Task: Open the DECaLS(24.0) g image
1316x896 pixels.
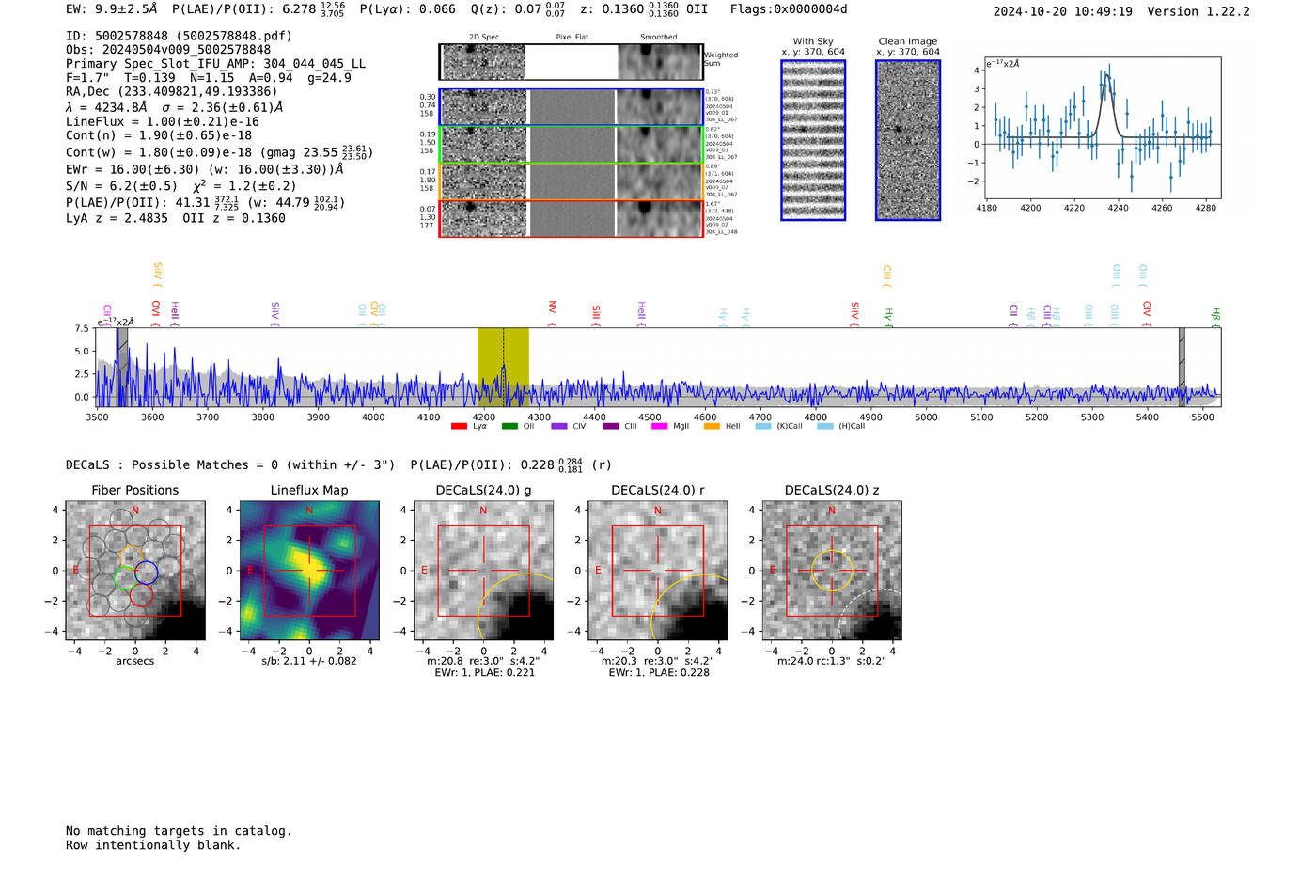Action: pos(483,571)
